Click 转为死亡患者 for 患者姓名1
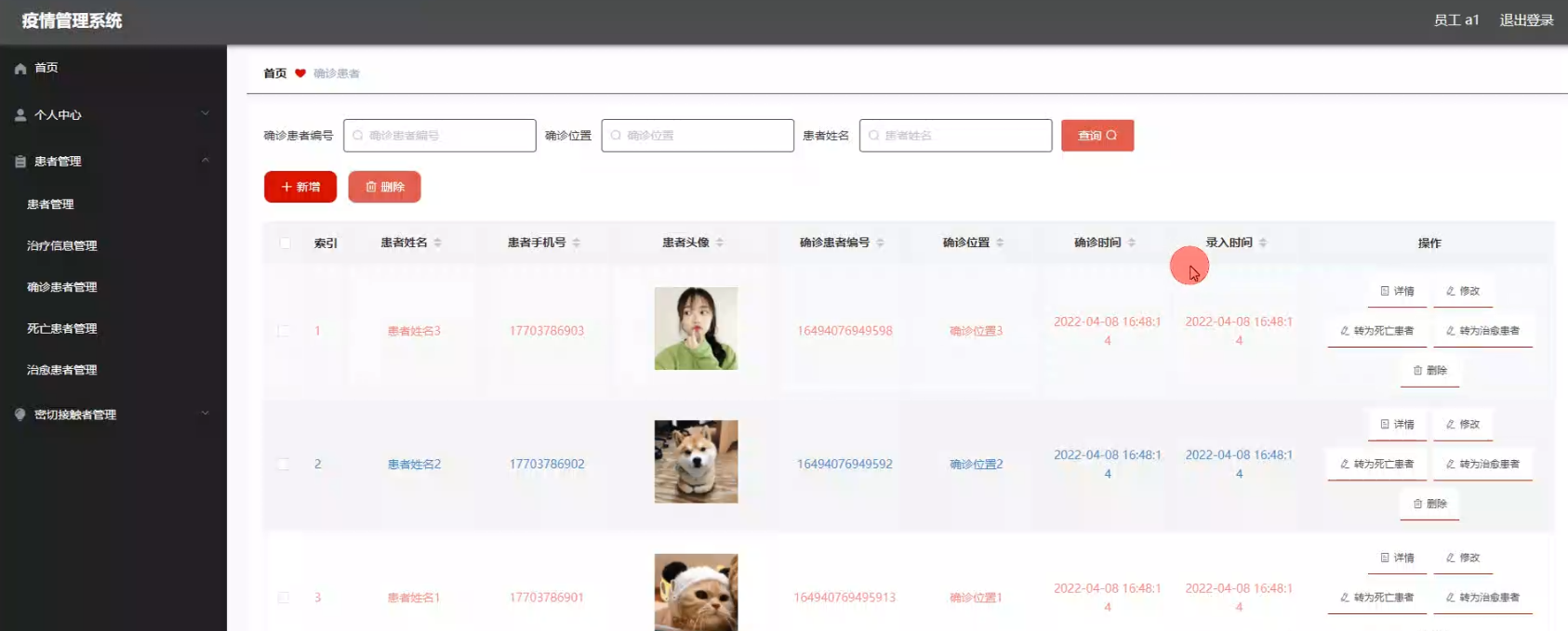 1377,598
